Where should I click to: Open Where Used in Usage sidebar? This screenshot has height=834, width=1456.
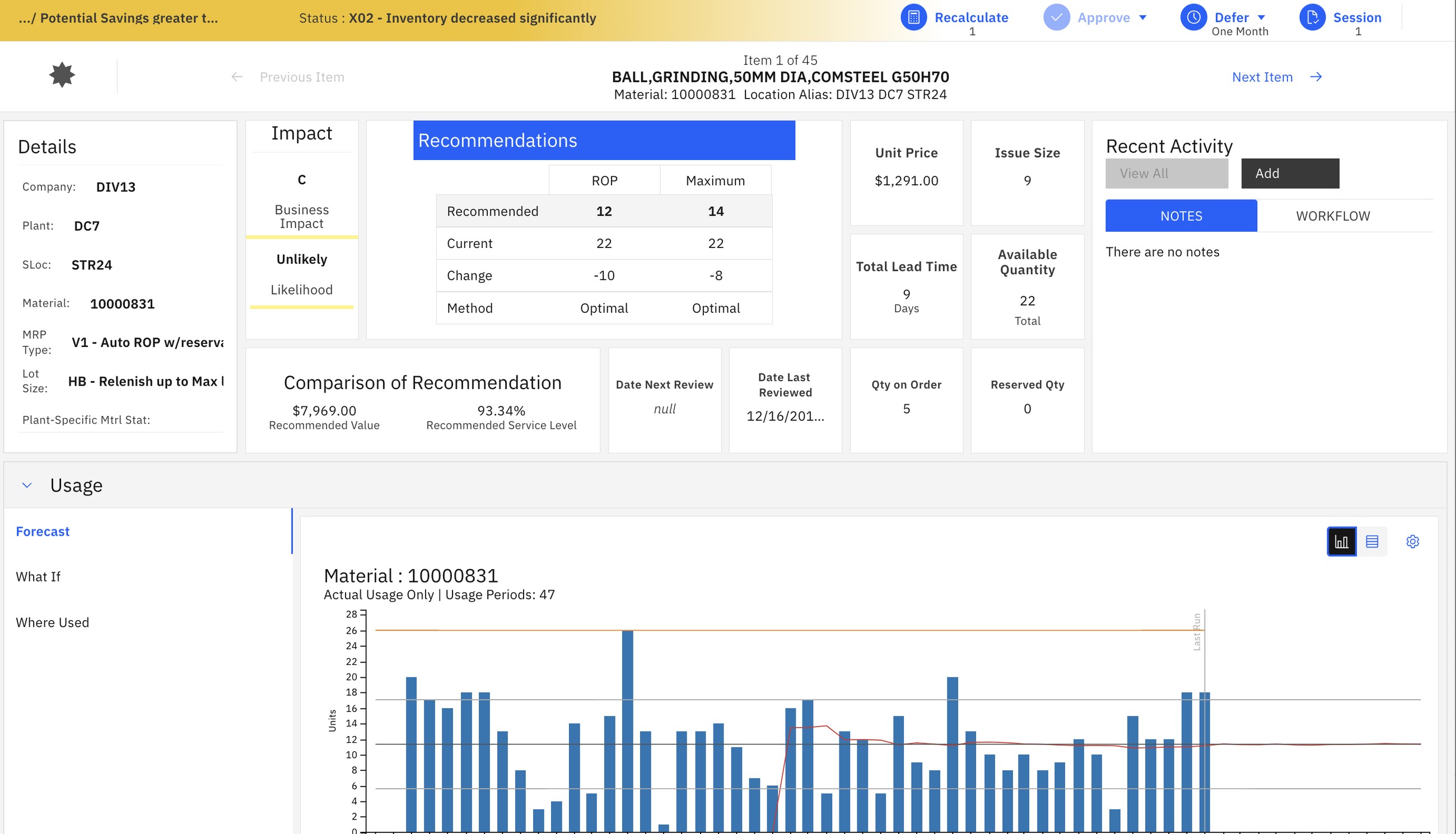tap(52, 622)
